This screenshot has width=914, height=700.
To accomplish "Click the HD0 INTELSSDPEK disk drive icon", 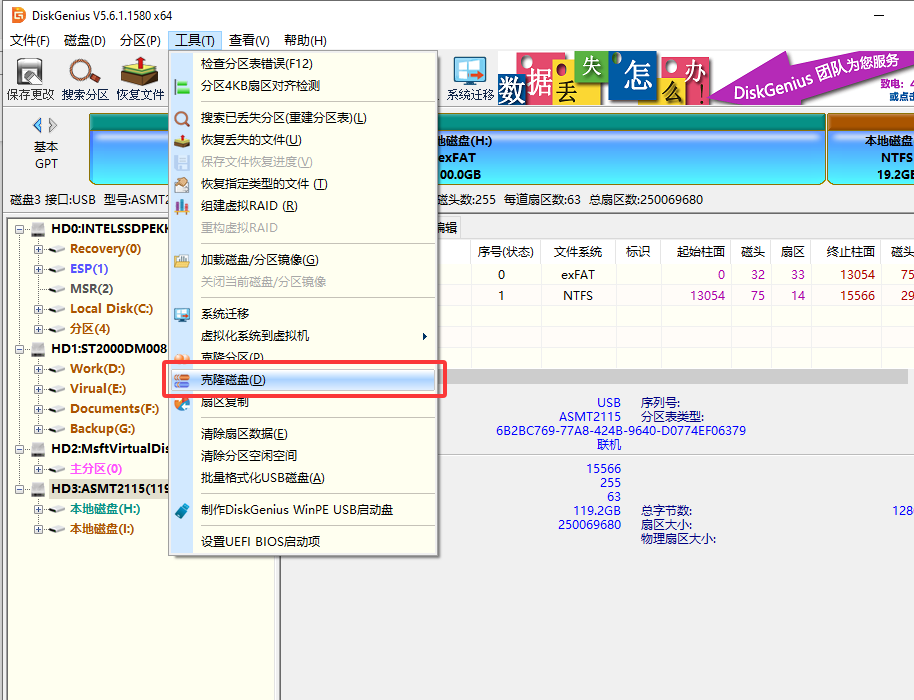I will coord(38,228).
